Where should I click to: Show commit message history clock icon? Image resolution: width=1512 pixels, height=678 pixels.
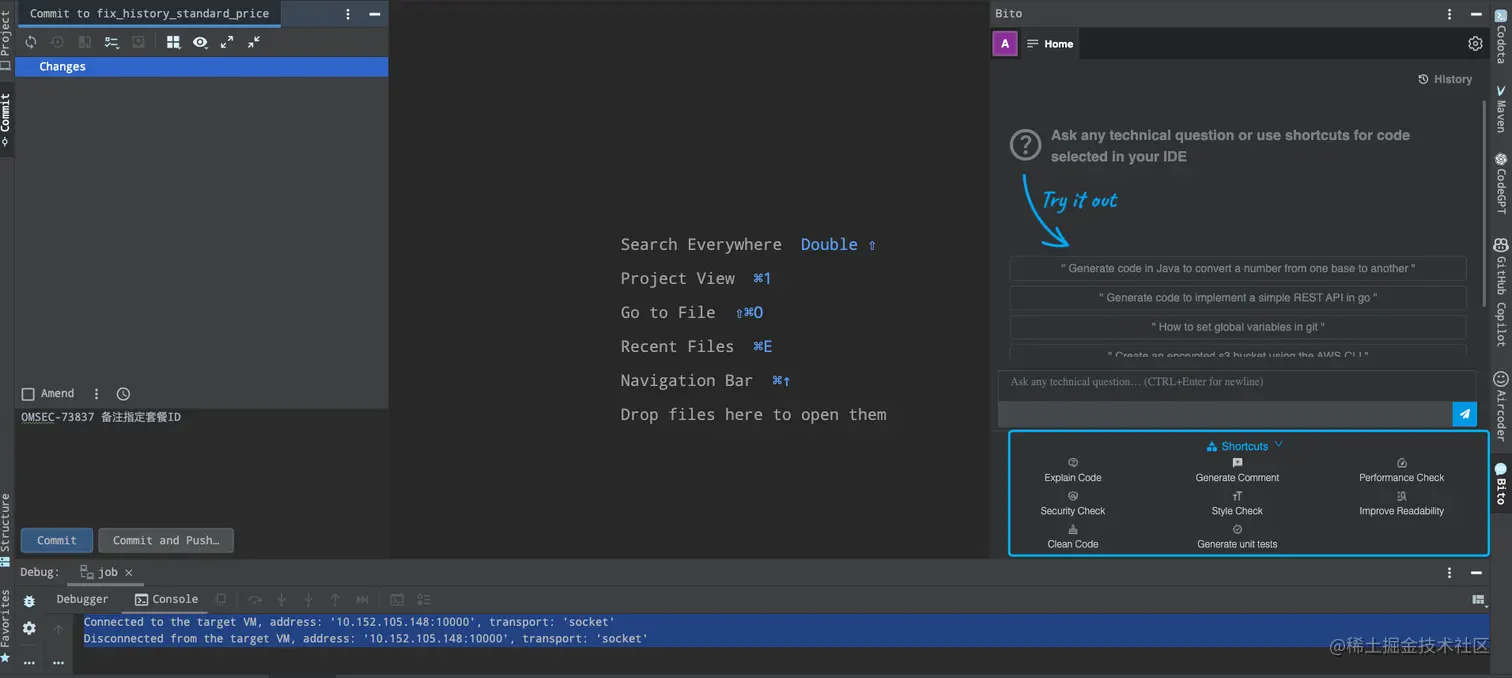[123, 394]
